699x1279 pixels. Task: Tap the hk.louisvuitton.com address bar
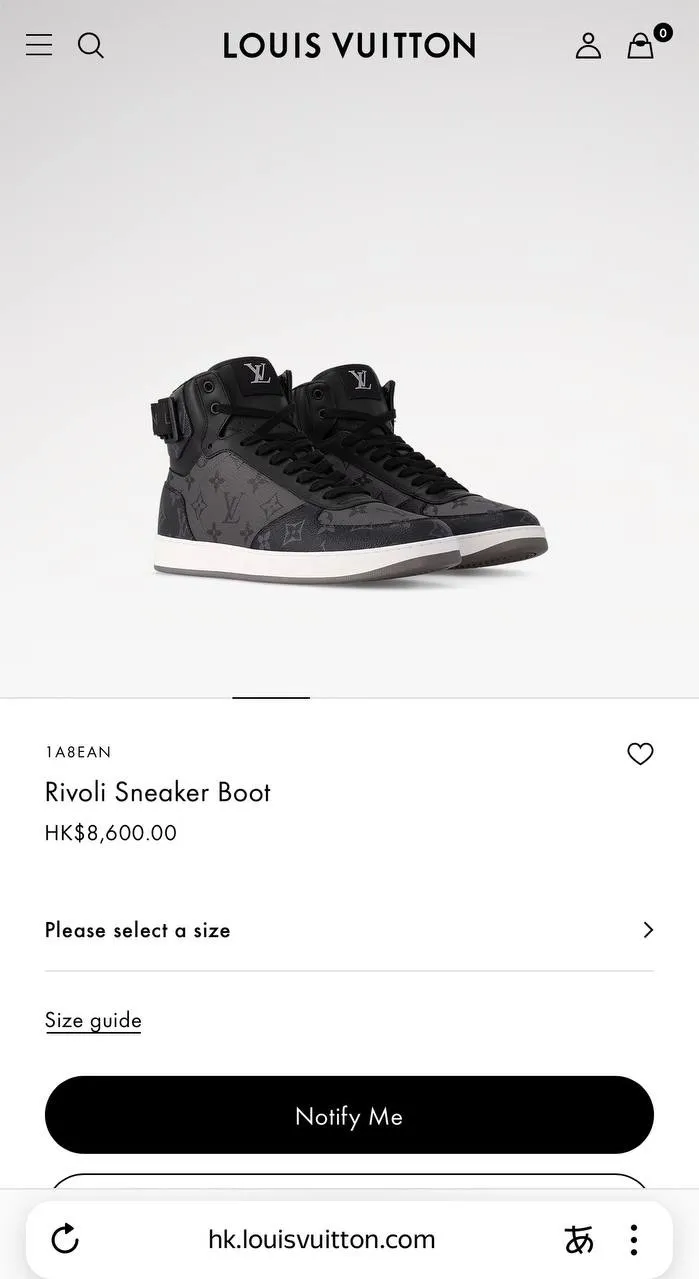coord(321,1240)
